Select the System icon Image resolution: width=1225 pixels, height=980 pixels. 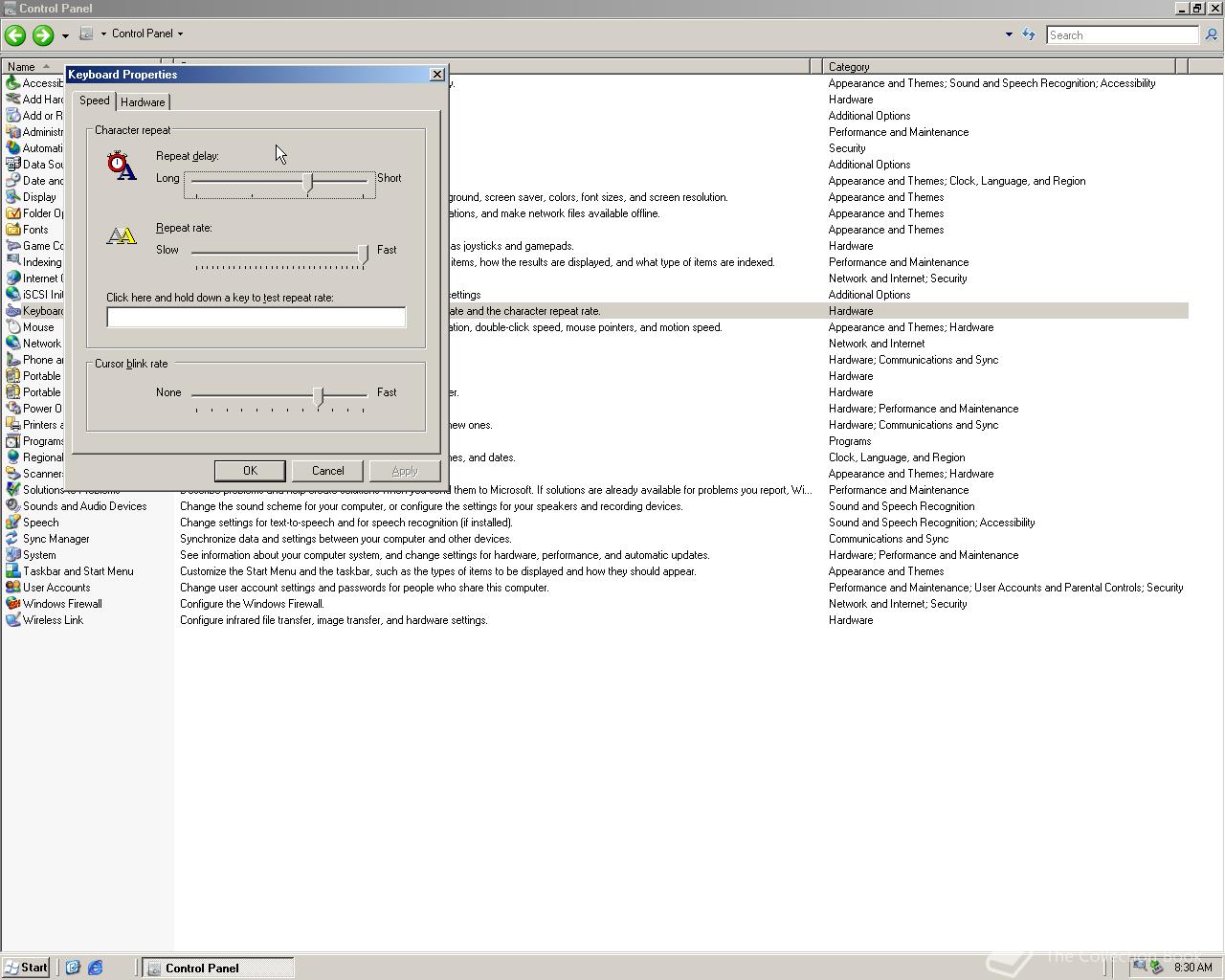coord(12,555)
